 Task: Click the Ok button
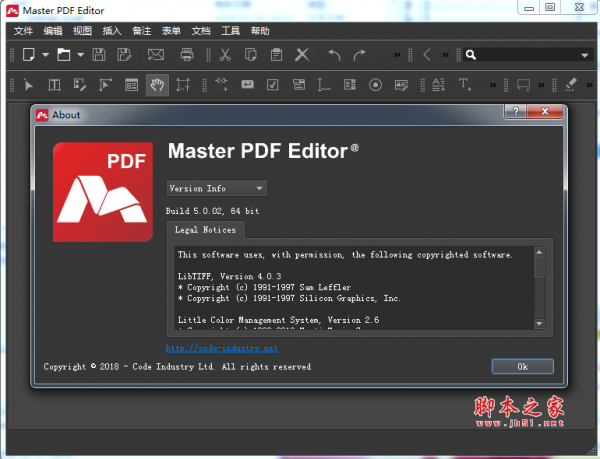522,366
